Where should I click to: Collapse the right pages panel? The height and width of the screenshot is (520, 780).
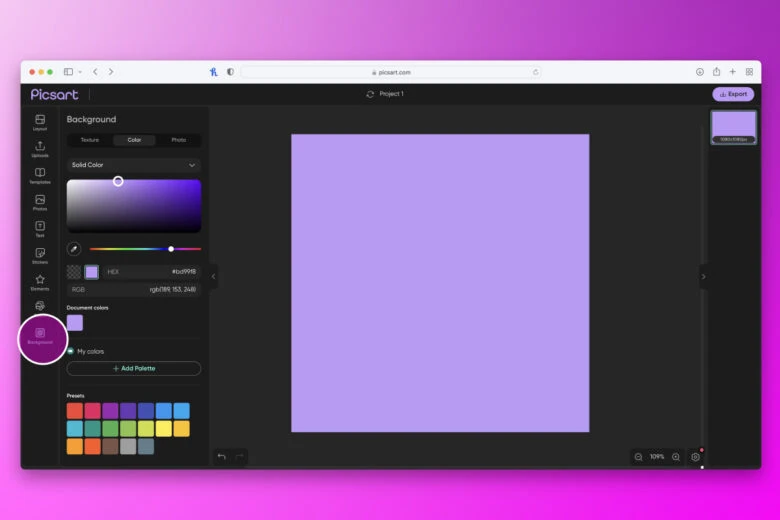703,276
